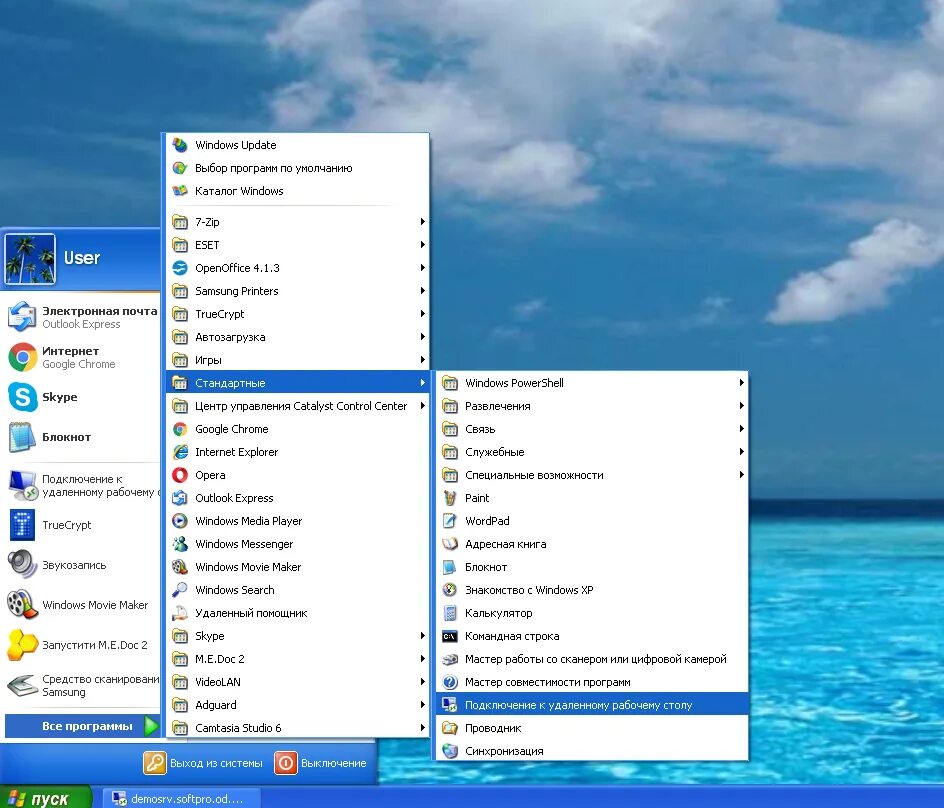944x808 pixels.
Task: Click the Проводник icon
Action: pyautogui.click(x=450, y=728)
